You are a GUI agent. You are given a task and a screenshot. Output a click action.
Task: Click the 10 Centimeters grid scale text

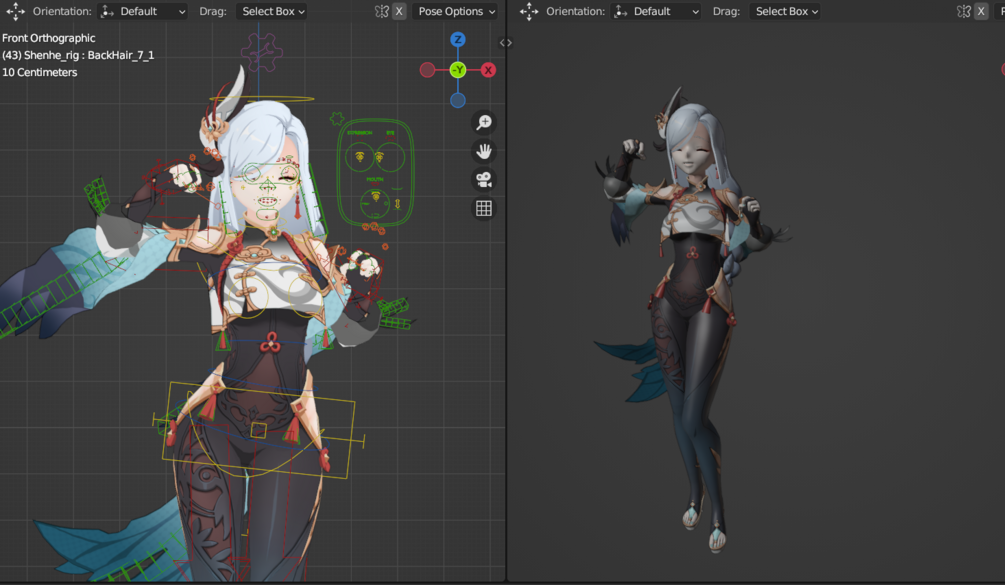tap(40, 72)
